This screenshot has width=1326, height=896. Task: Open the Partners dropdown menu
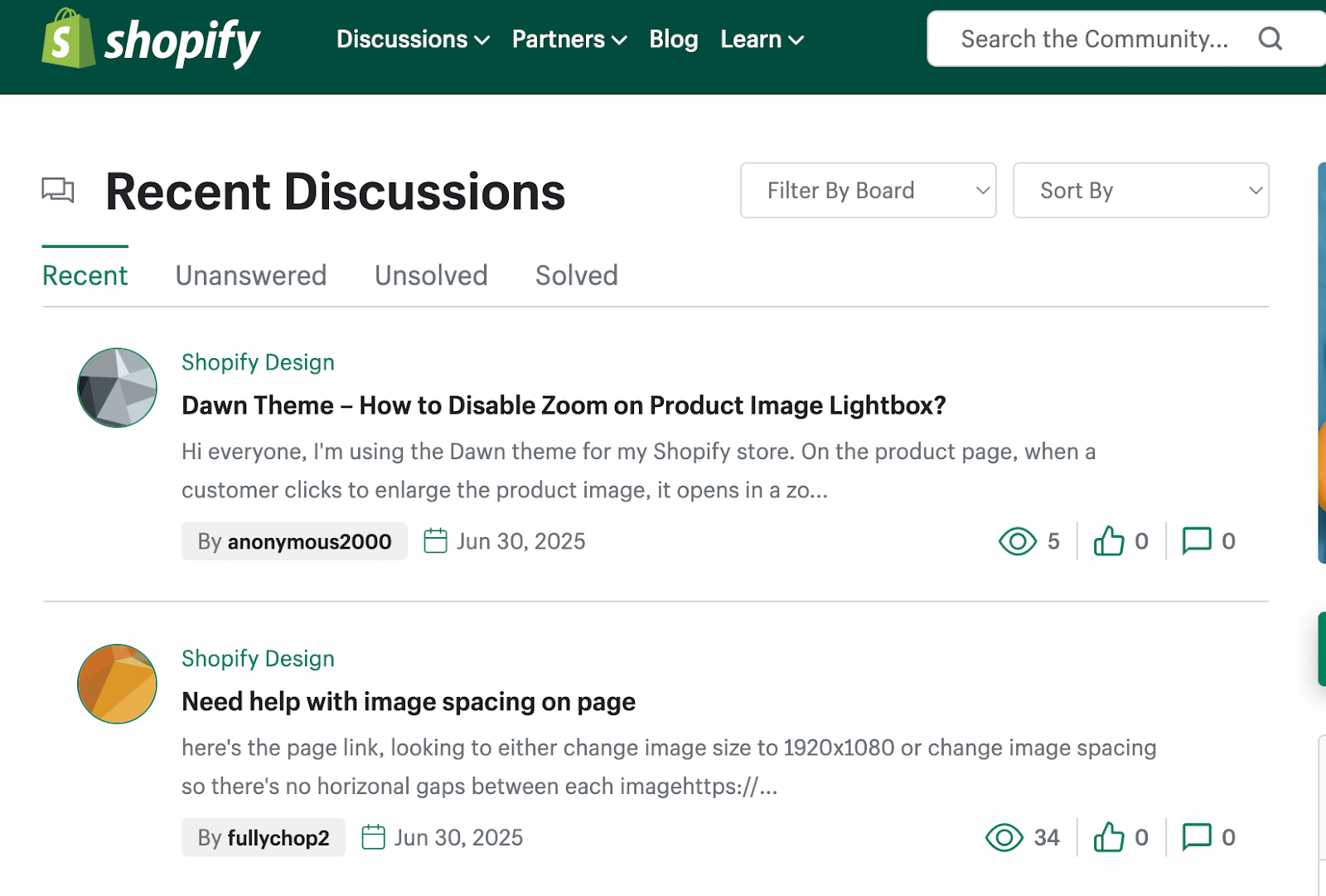[569, 39]
